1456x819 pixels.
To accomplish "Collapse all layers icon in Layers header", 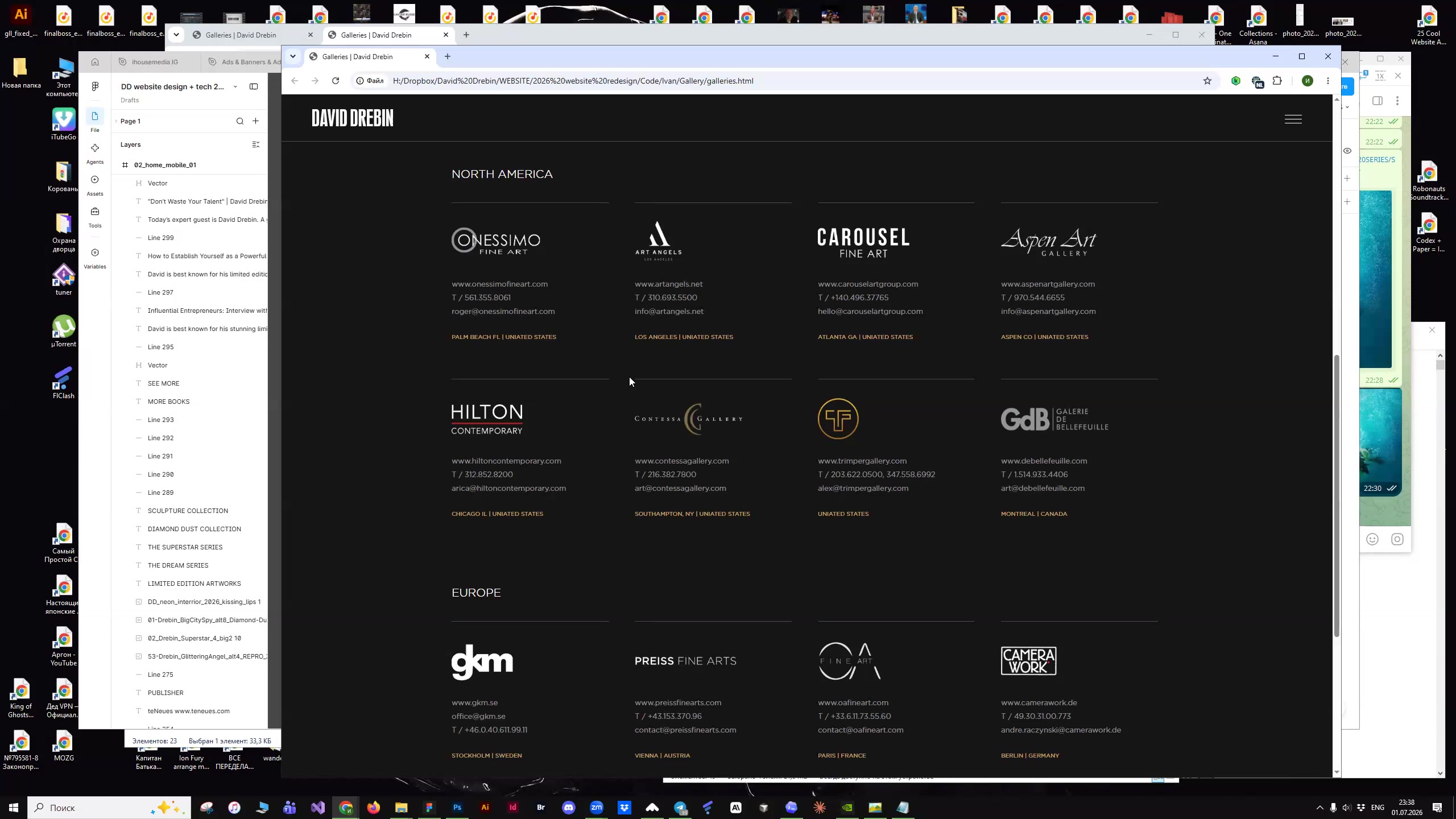I will (255, 144).
